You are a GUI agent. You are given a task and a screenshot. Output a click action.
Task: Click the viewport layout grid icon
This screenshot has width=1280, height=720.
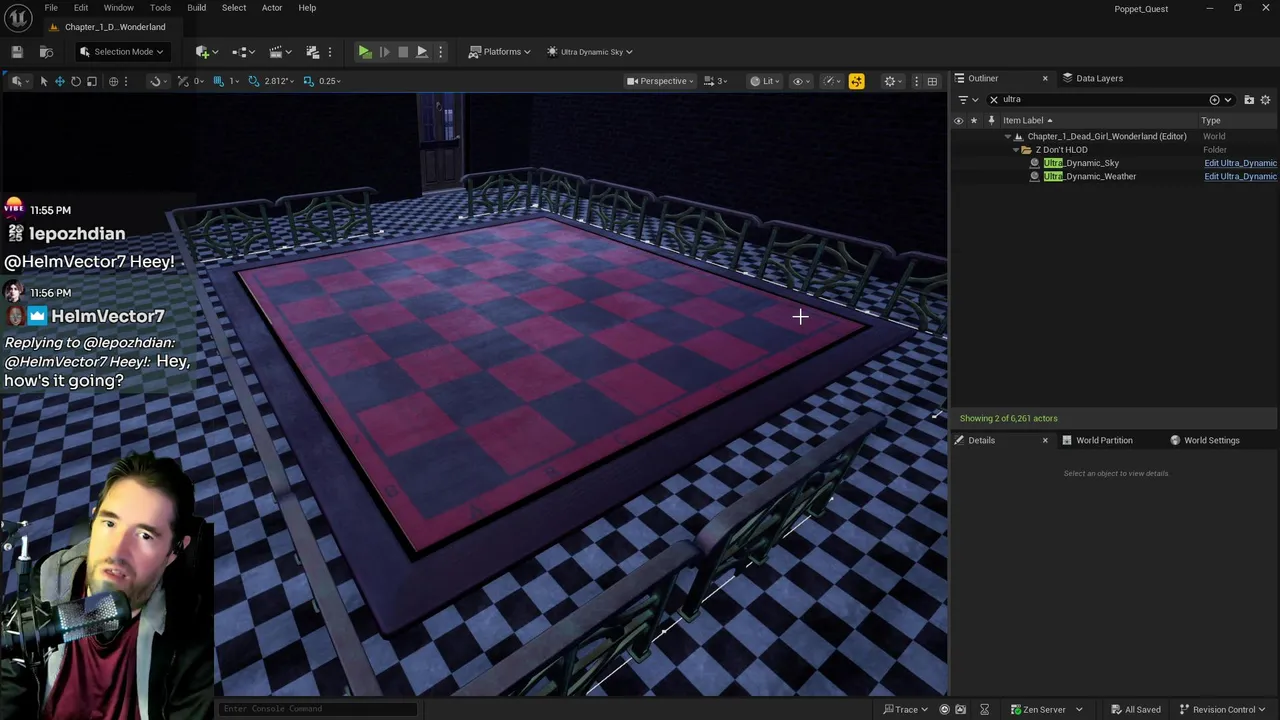[932, 81]
